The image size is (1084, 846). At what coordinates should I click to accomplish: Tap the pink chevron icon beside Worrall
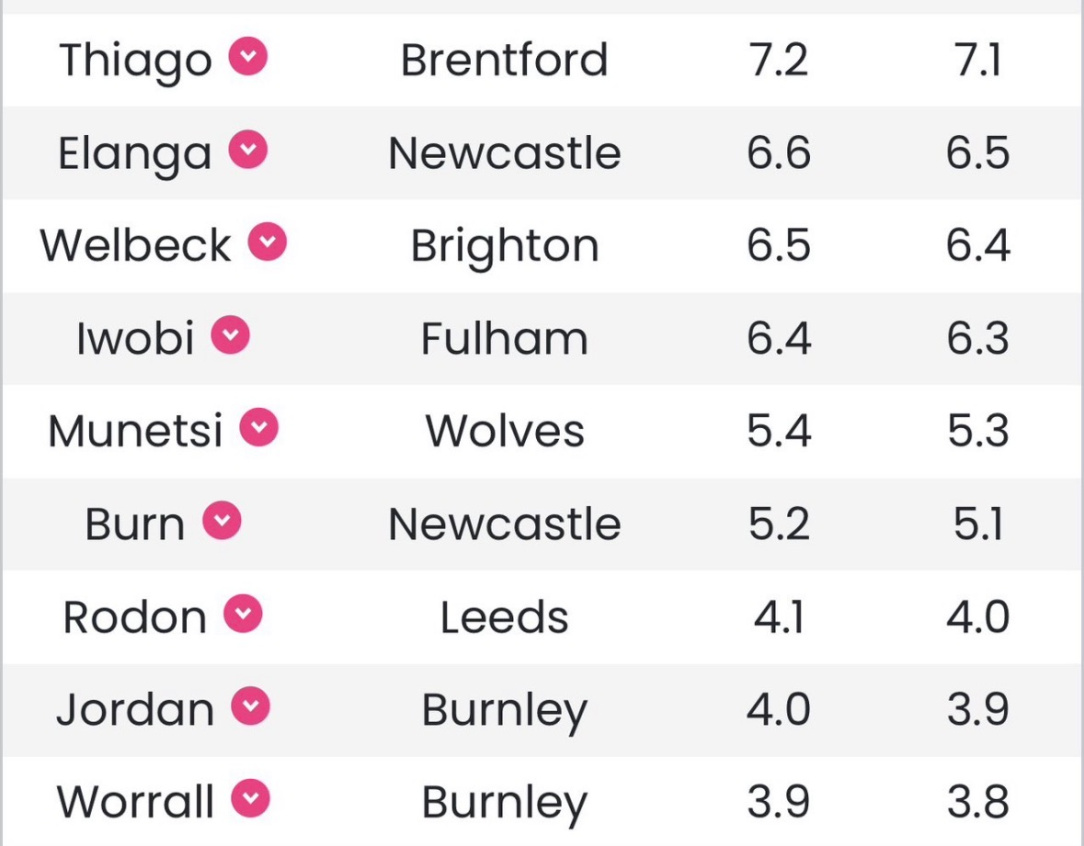pos(251,799)
